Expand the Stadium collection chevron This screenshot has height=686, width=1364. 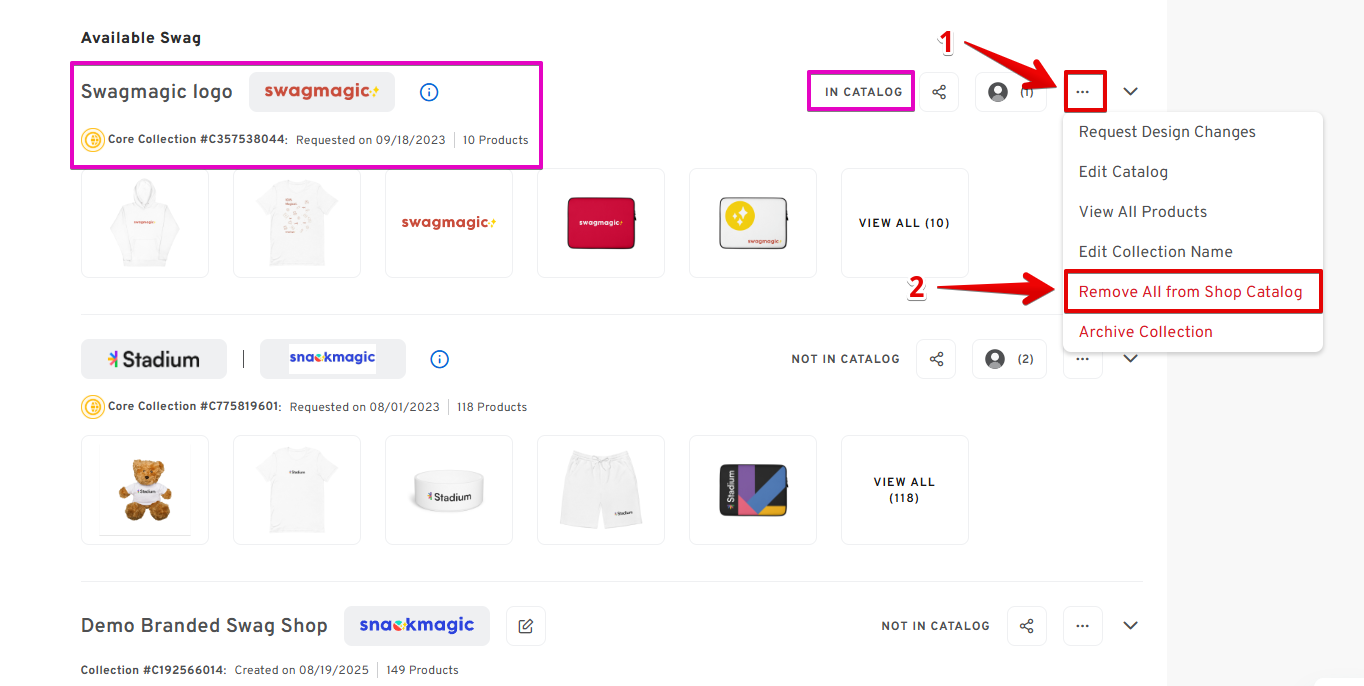tap(1130, 359)
